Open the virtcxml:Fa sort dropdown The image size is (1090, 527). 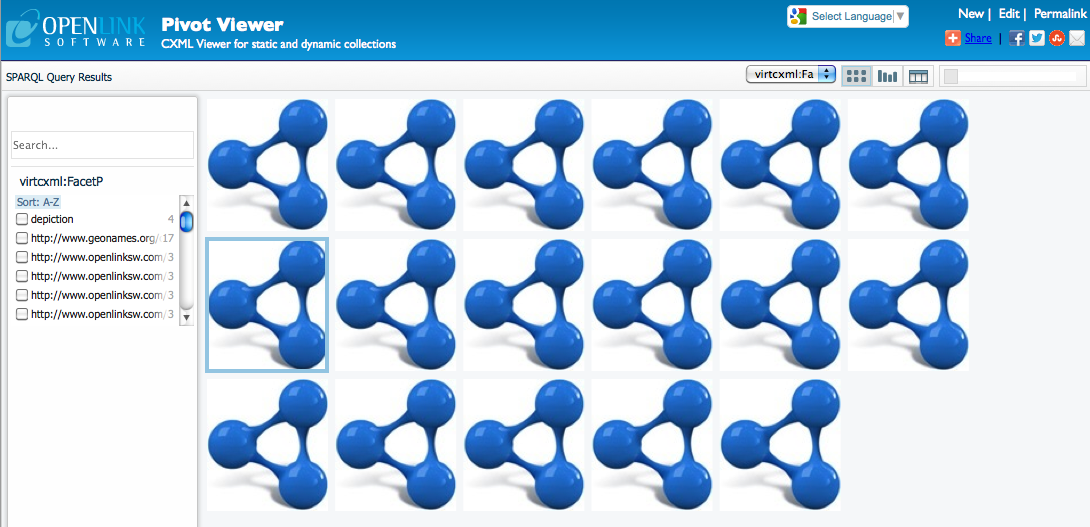pyautogui.click(x=790, y=74)
